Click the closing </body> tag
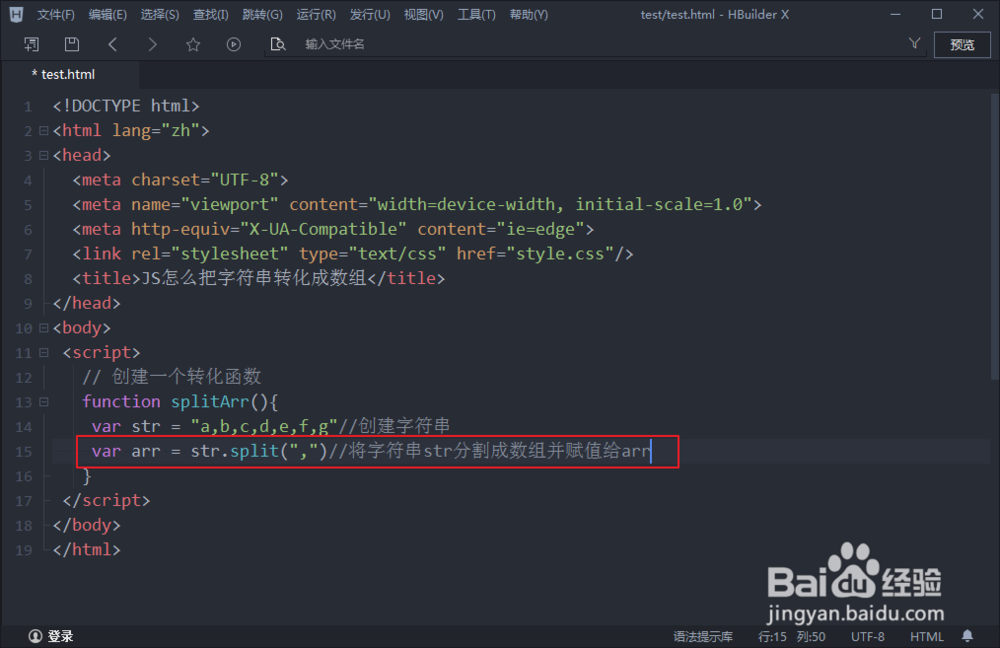 tap(87, 525)
